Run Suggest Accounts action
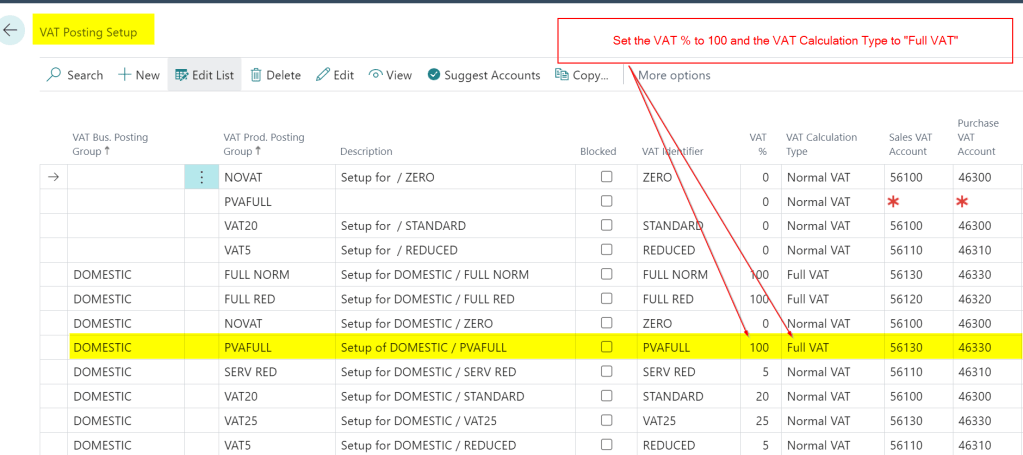1023x455 pixels. 484,75
